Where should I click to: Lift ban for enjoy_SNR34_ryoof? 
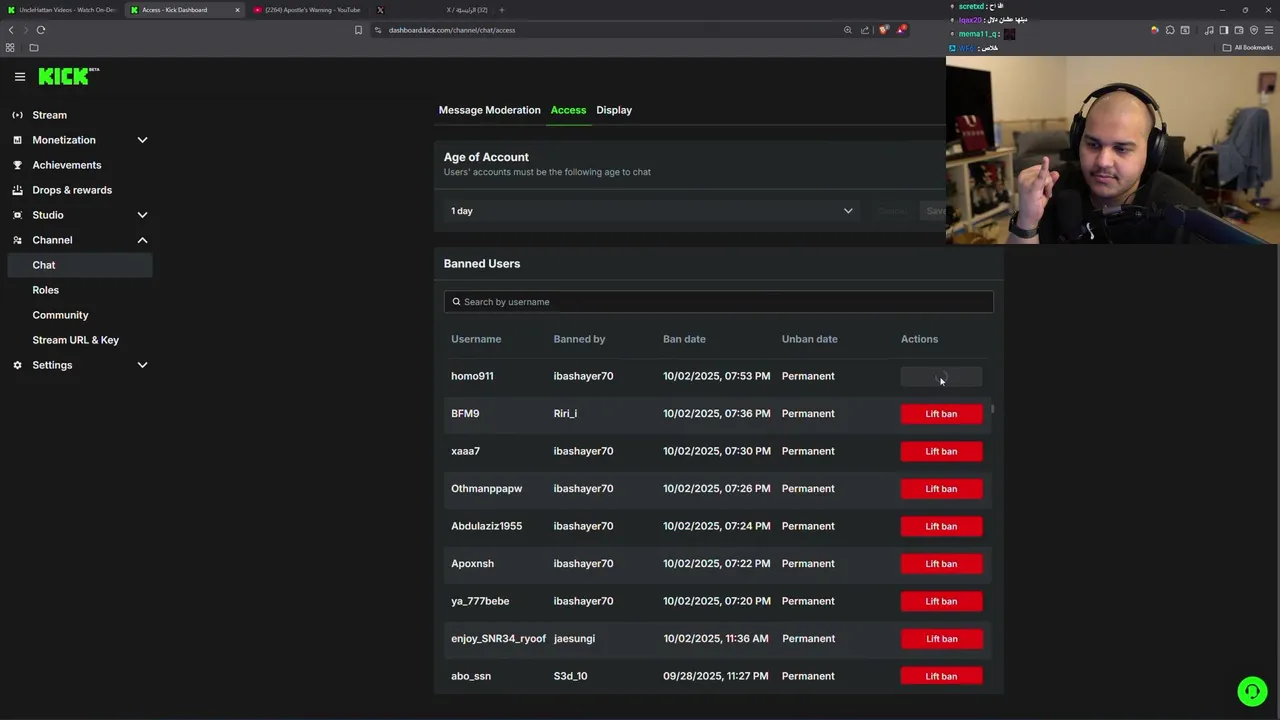pyautogui.click(x=941, y=639)
